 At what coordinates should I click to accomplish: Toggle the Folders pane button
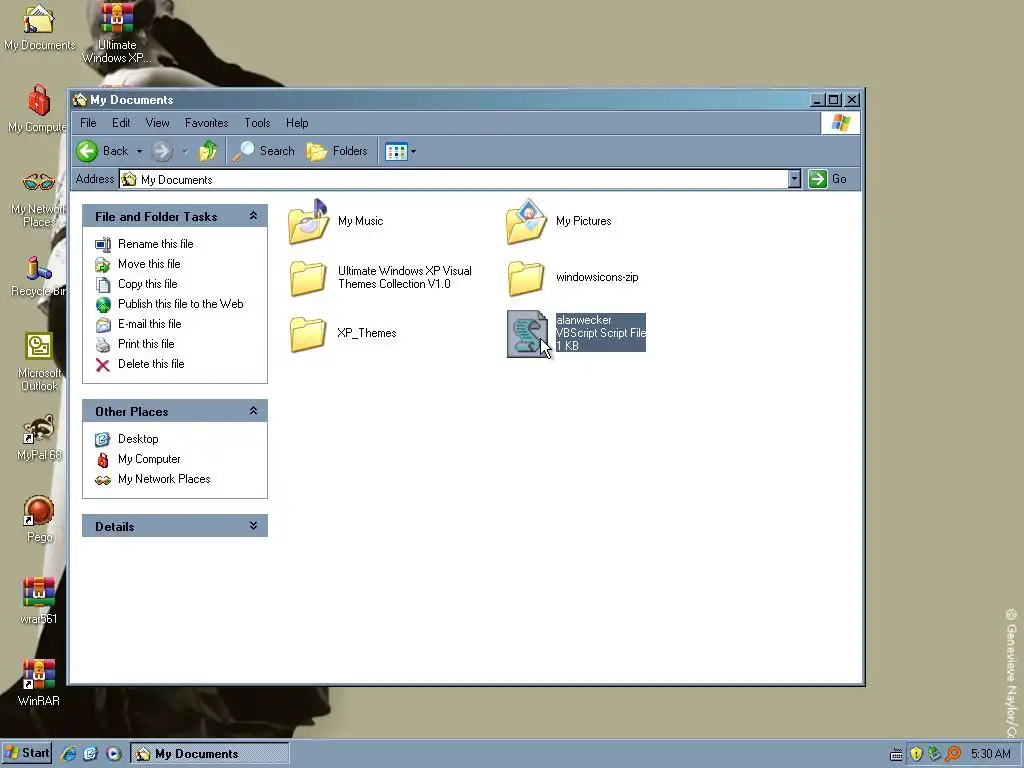point(337,152)
